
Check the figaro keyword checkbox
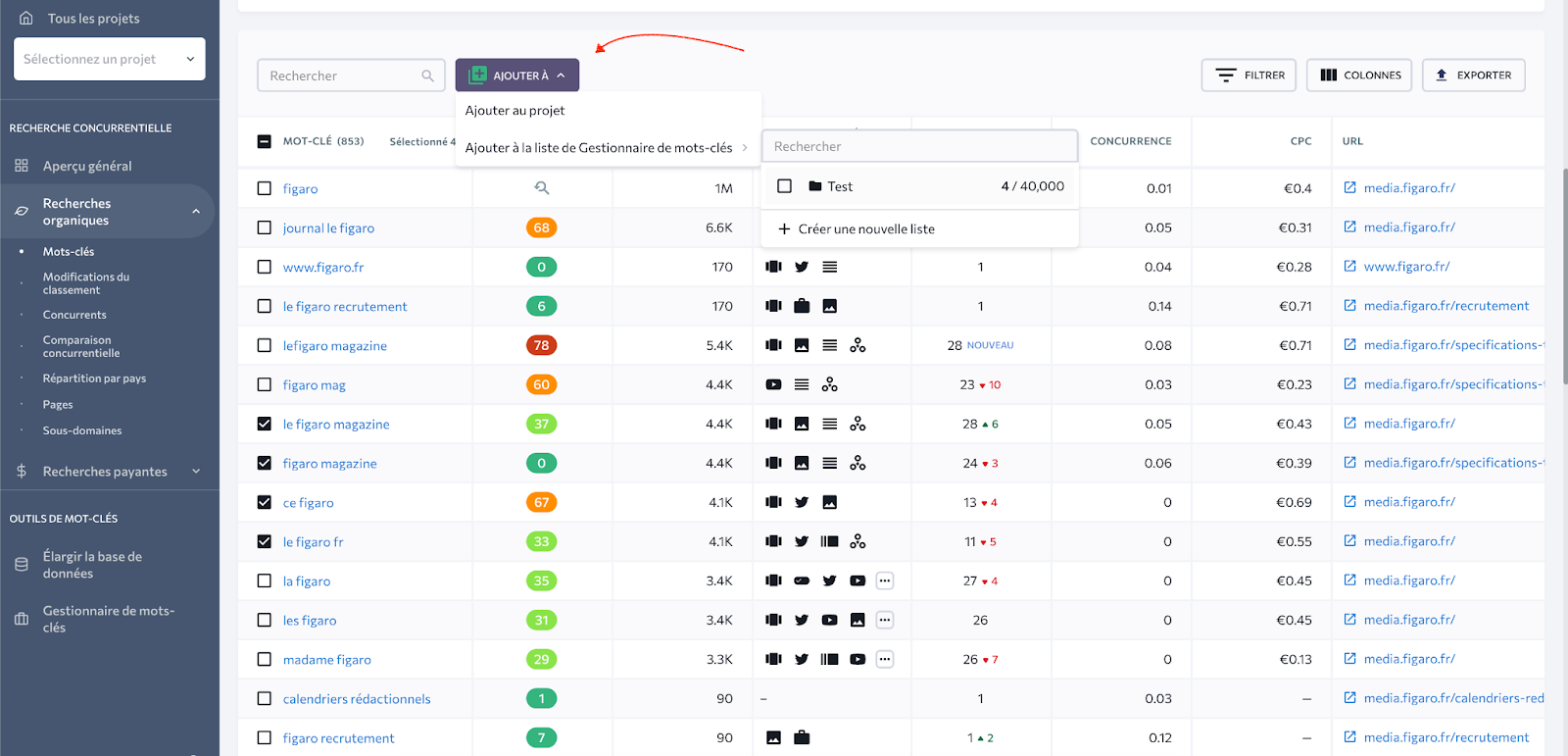tap(264, 188)
